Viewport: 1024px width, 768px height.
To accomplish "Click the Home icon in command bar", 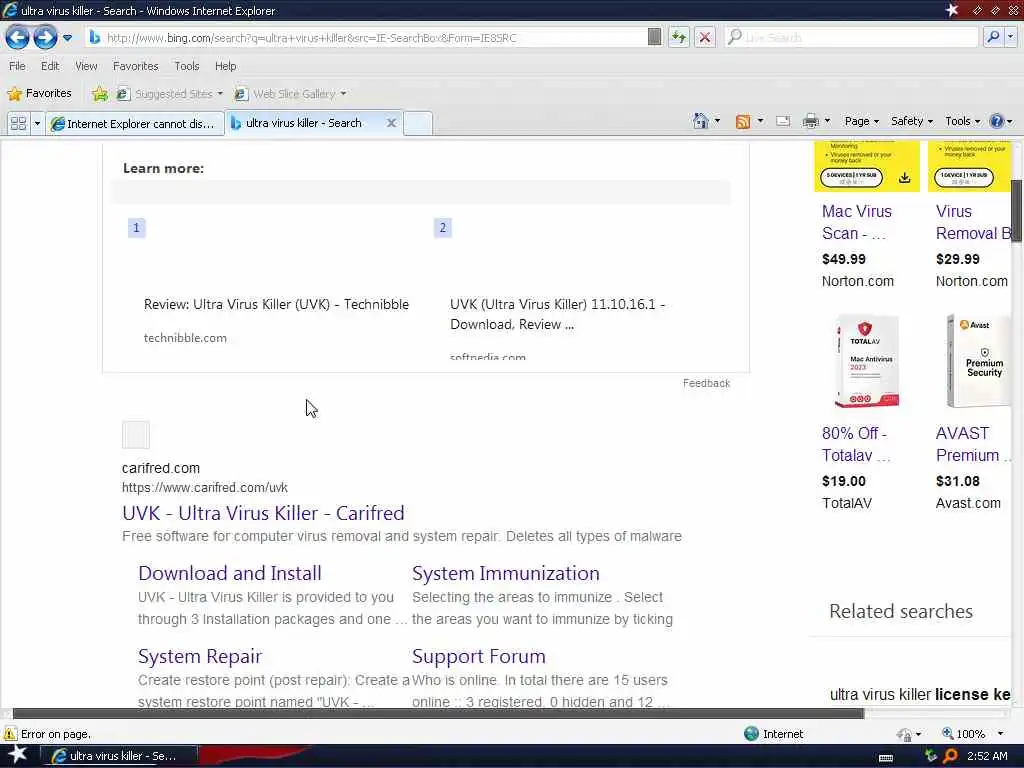I will pos(701,121).
